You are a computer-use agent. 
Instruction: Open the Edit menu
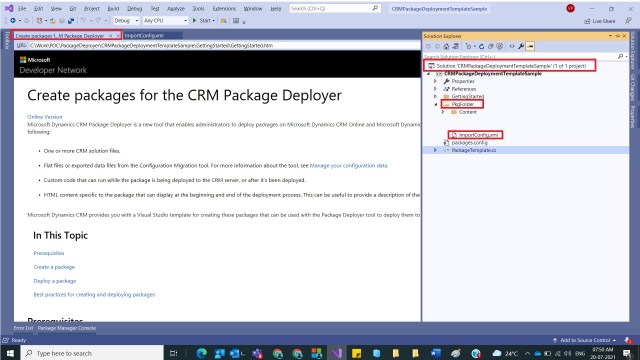(x=38, y=9)
